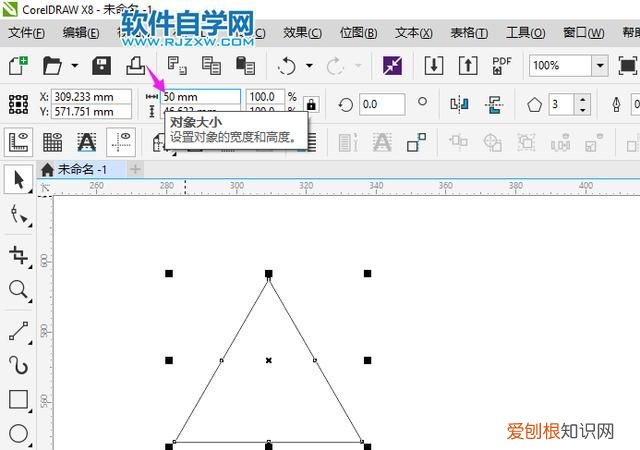This screenshot has width=640, height=450.
Task: Open the Edit menu 编辑(E)
Action: [81, 33]
